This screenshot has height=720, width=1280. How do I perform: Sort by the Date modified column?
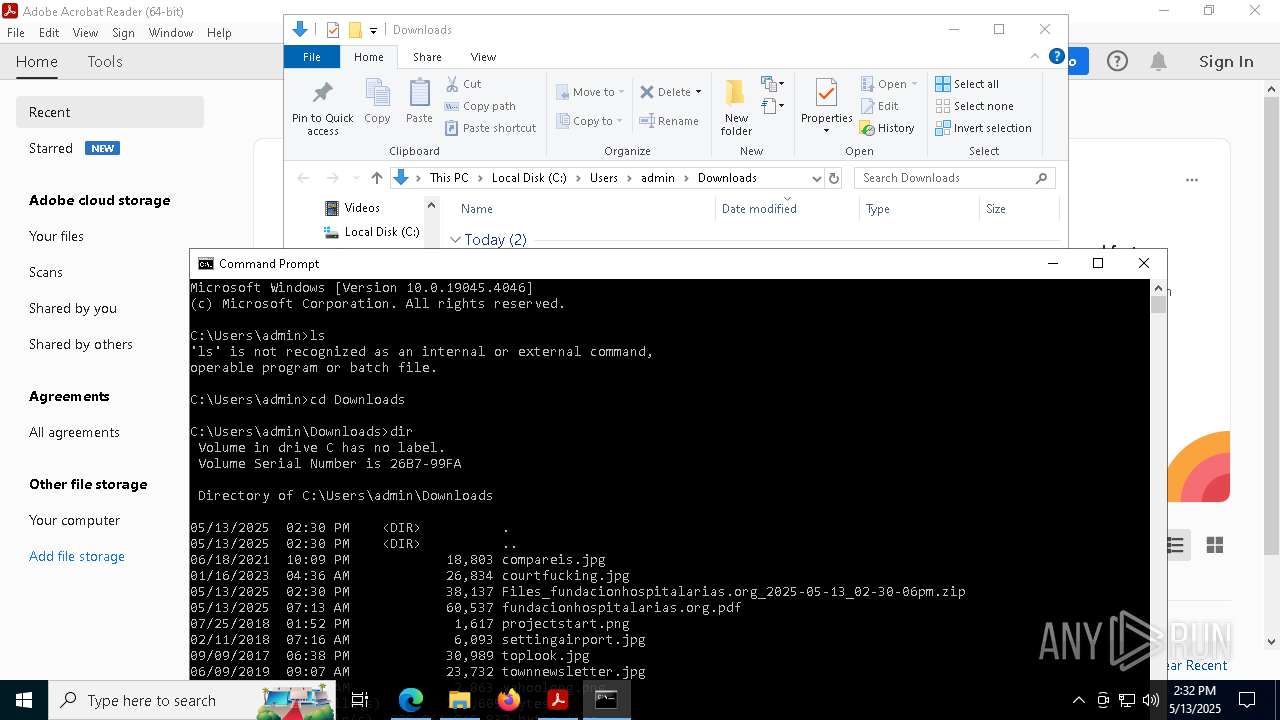[759, 209]
